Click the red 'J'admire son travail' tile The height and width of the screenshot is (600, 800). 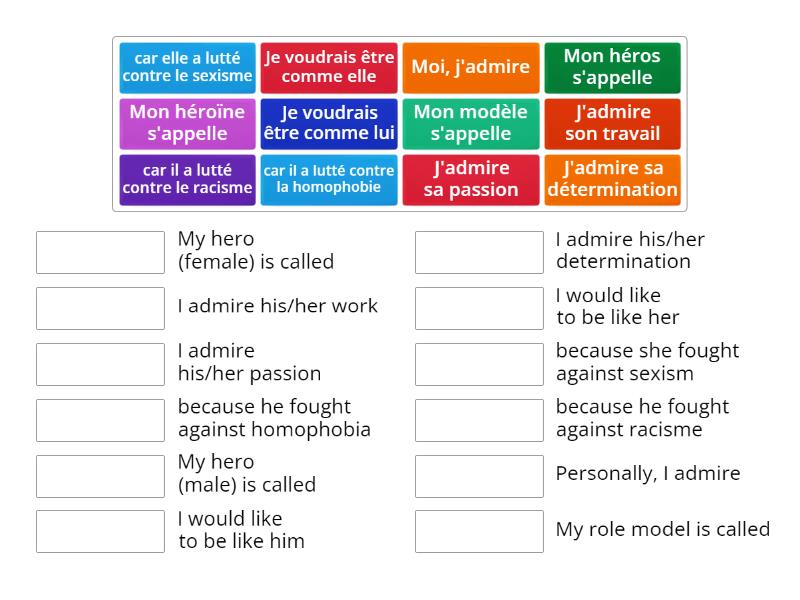coord(613,124)
